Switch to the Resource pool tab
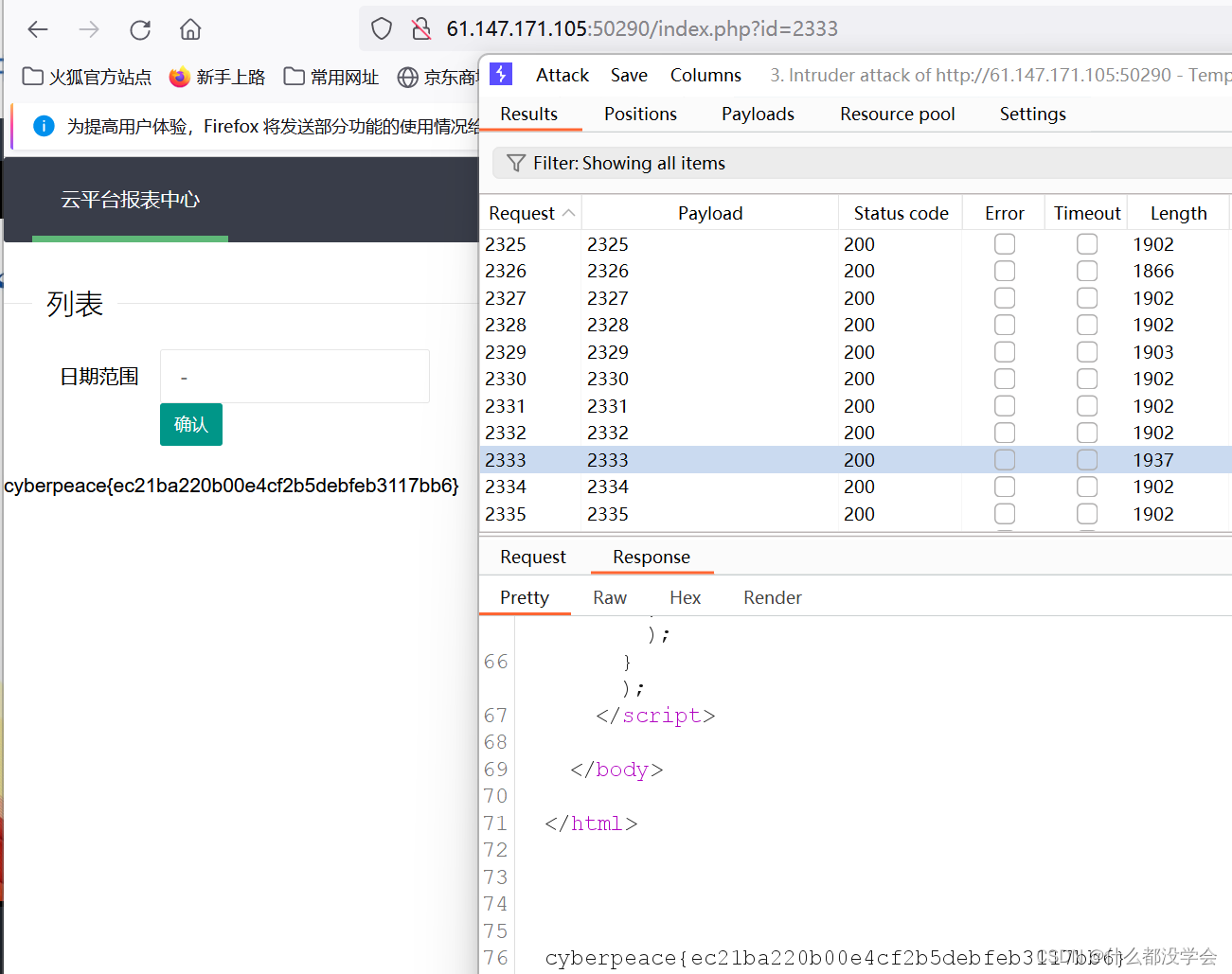The width and height of the screenshot is (1232, 974). pyautogui.click(x=897, y=114)
